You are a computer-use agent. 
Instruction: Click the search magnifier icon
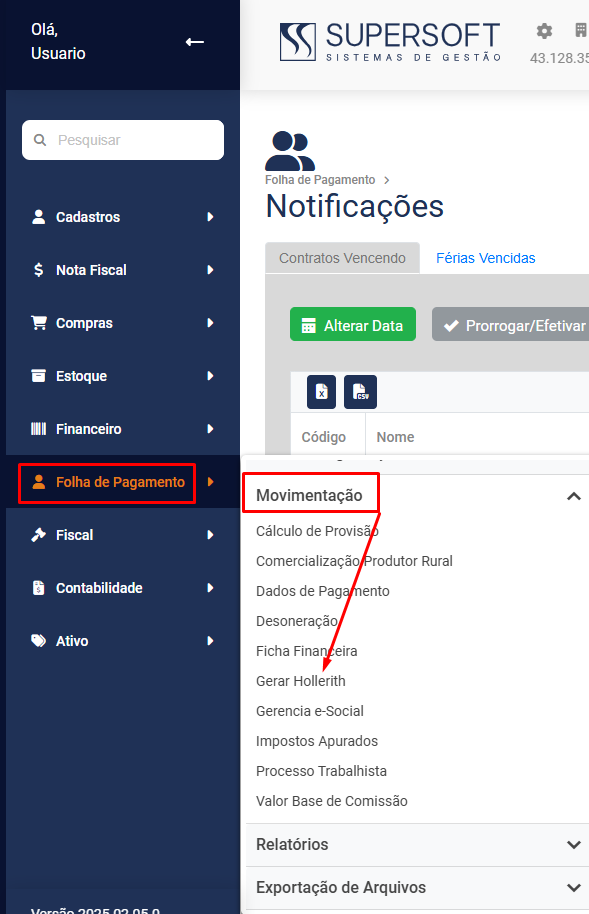coord(40,140)
